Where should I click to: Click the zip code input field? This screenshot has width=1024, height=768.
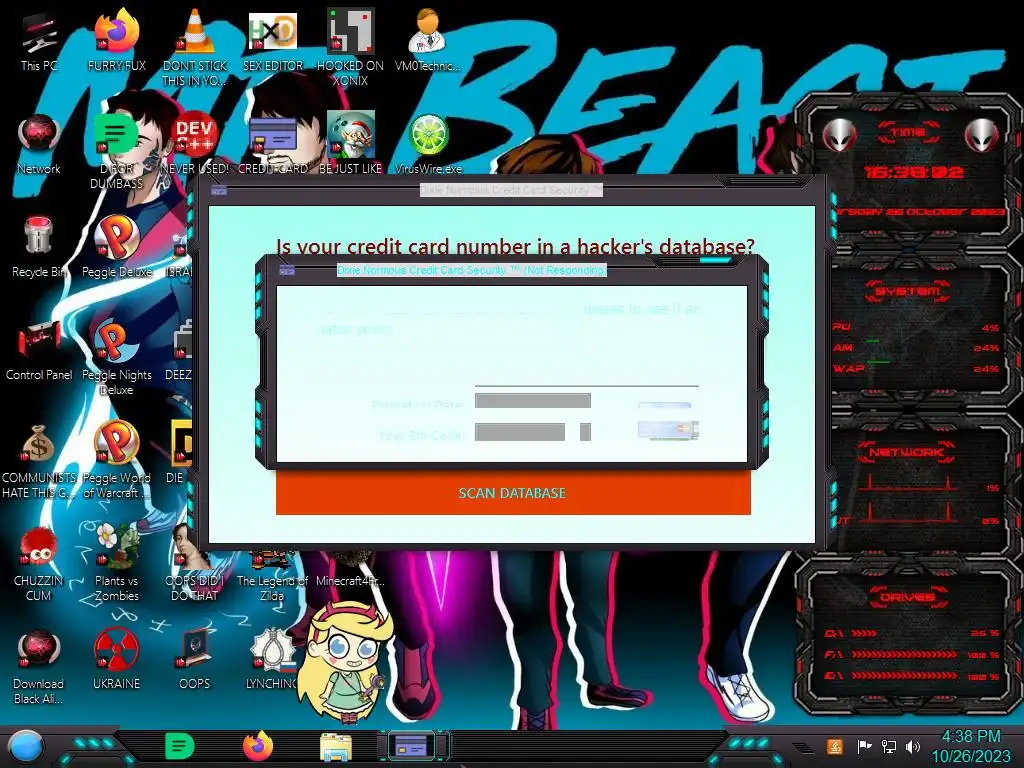point(520,432)
